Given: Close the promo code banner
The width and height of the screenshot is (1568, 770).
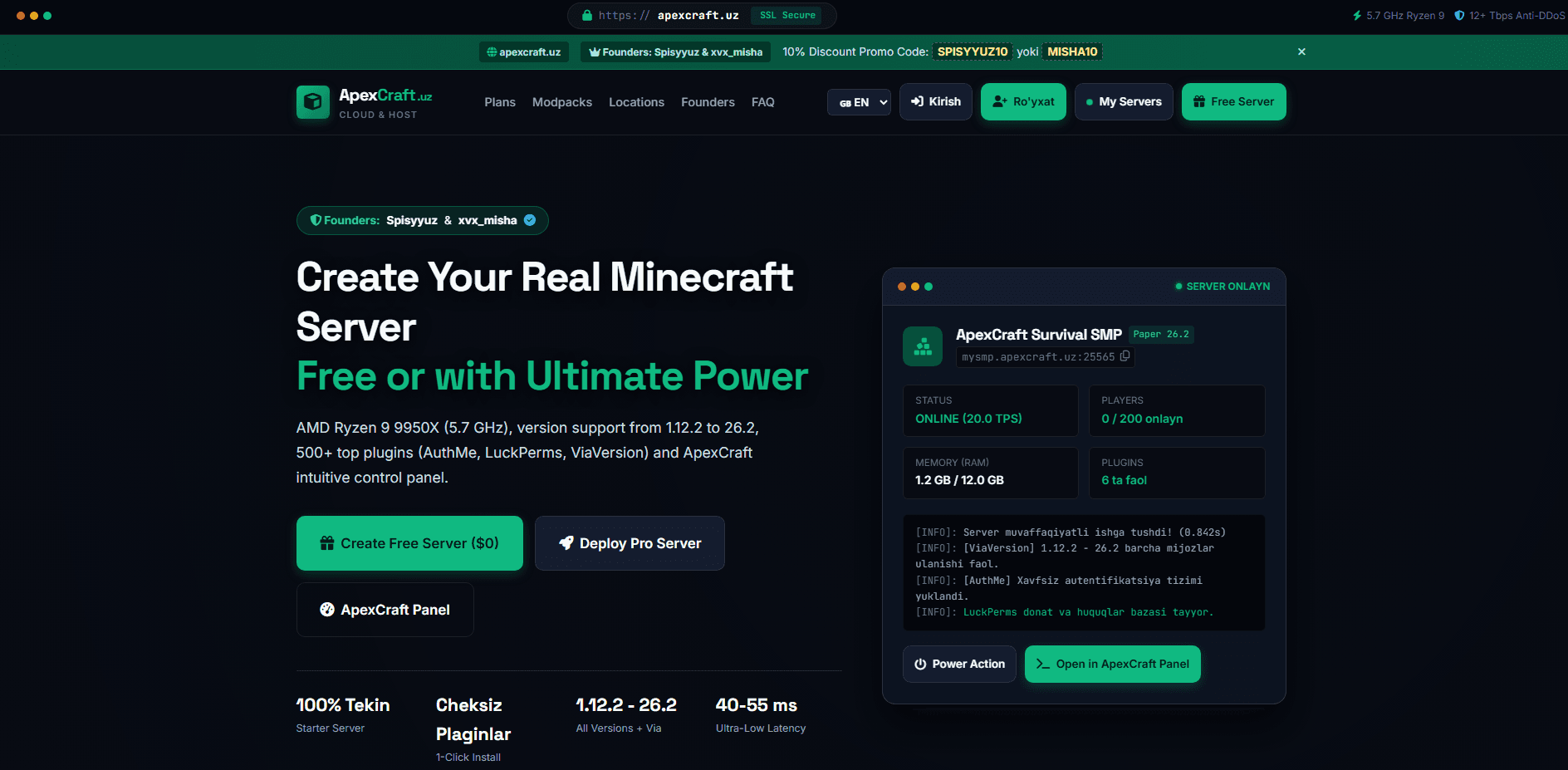Looking at the screenshot, I should [x=1301, y=51].
